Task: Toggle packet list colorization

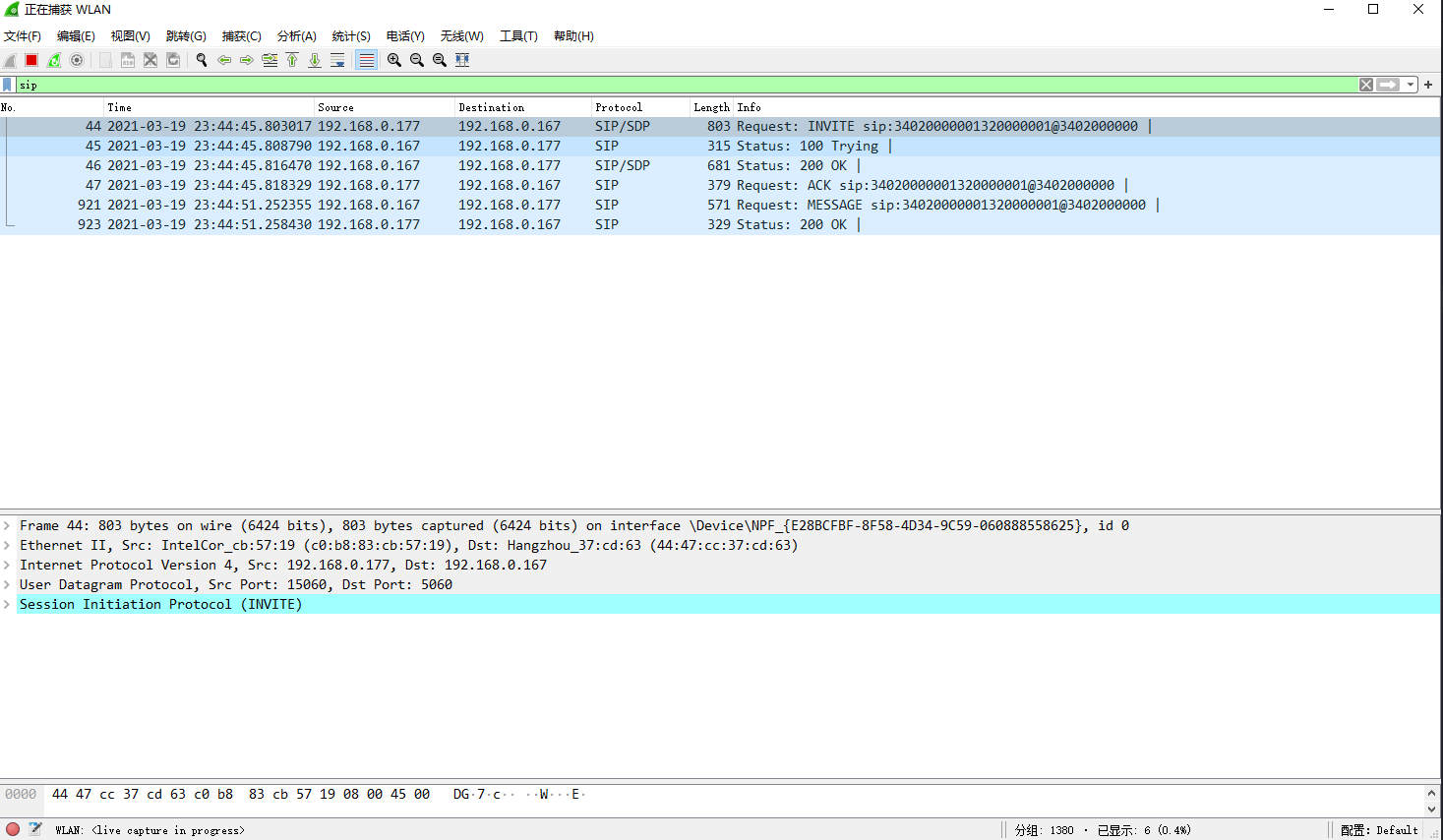Action: pyautogui.click(x=366, y=60)
